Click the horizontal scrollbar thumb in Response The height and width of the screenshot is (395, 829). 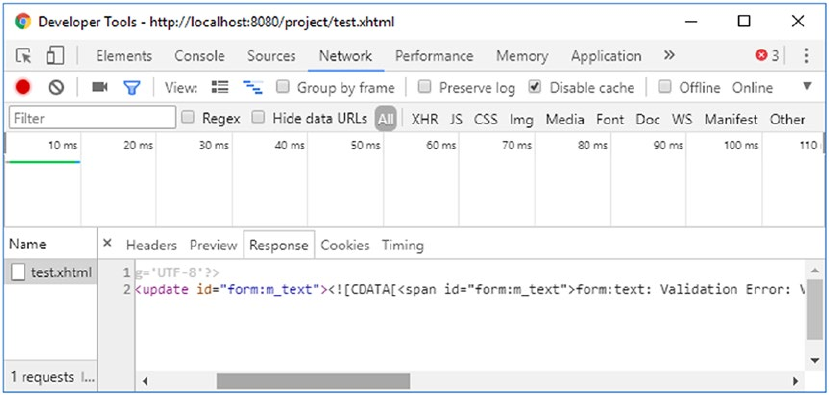click(x=314, y=381)
